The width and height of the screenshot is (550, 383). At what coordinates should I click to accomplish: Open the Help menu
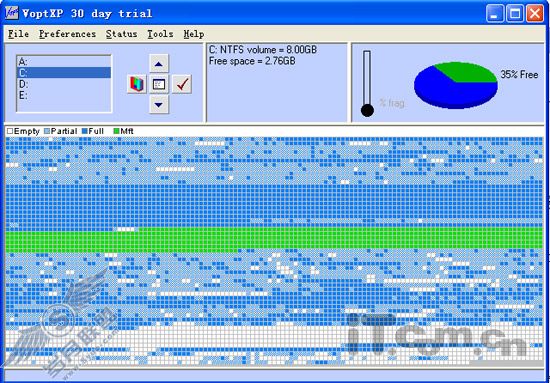194,34
